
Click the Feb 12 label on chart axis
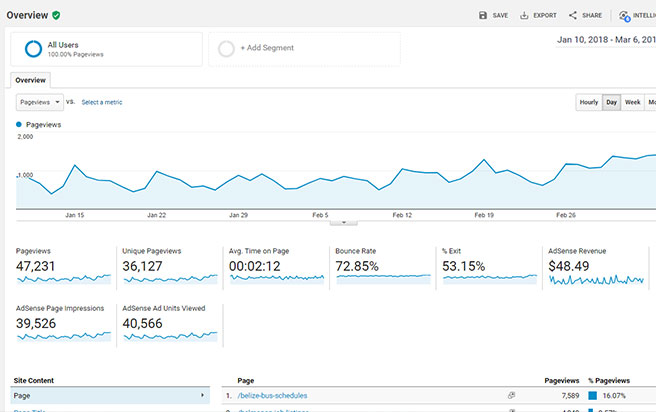coord(402,215)
